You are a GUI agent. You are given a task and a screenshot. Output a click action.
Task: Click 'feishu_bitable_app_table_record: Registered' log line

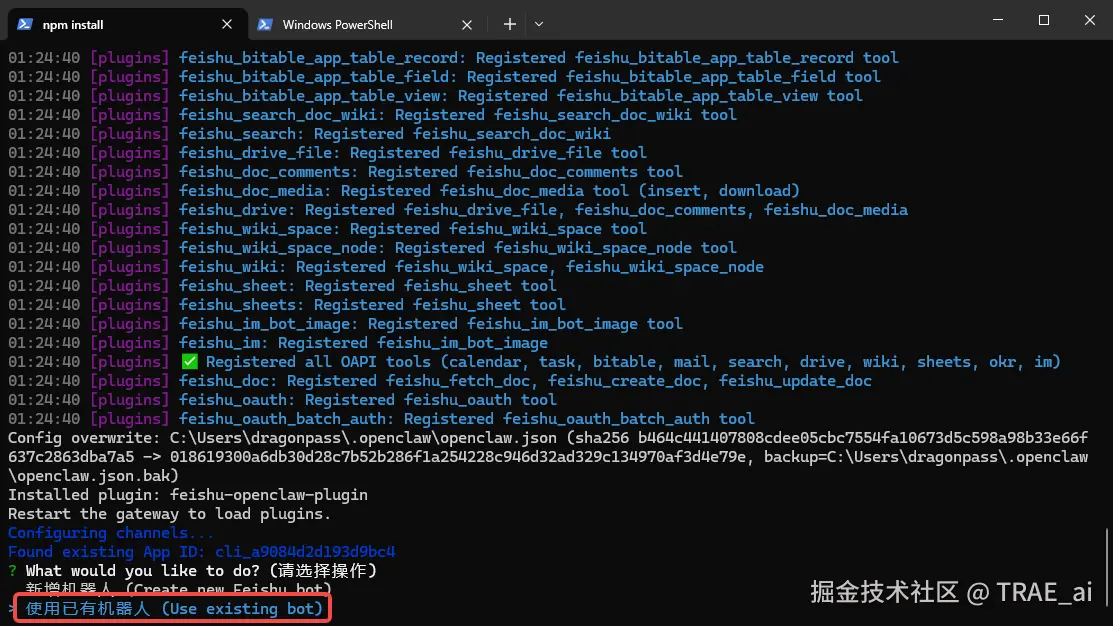pos(454,57)
